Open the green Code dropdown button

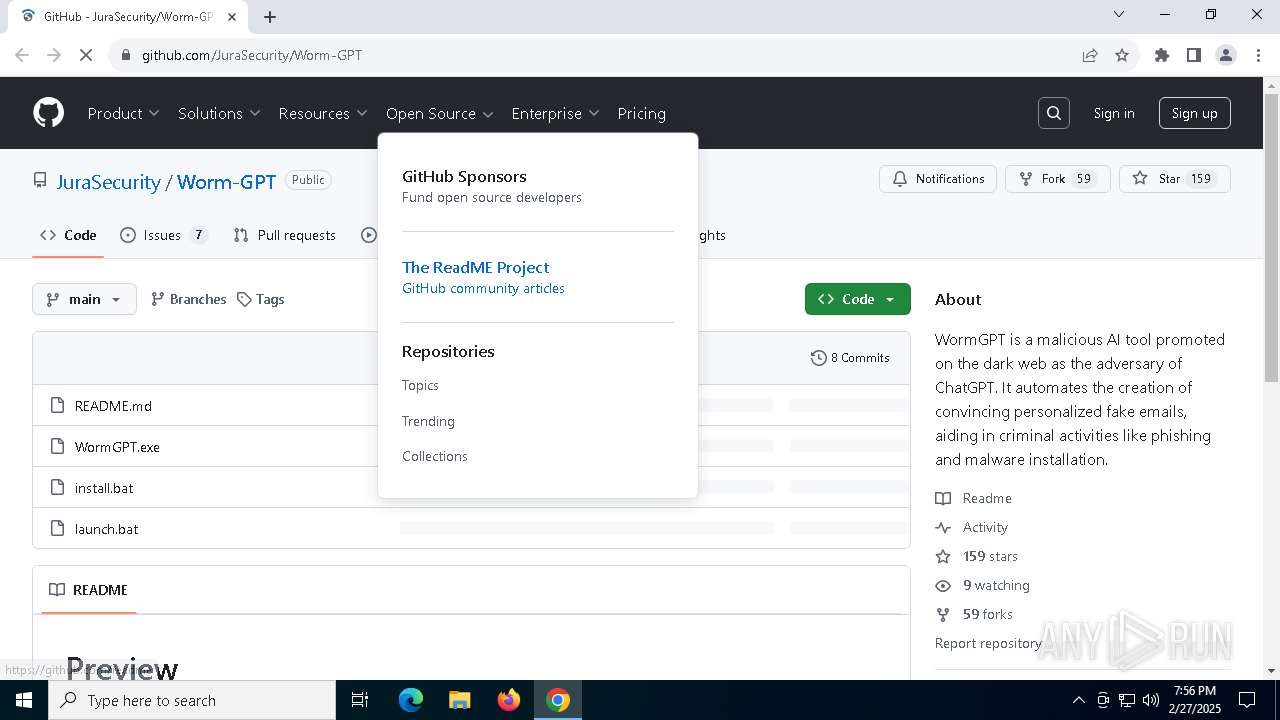point(858,299)
